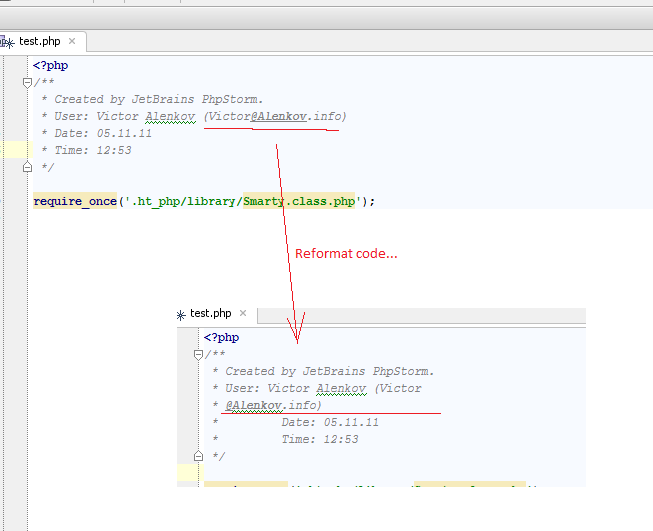The width and height of the screenshot is (653, 531).
Task: Click the file icon on lower test.php tab
Action: [x=181, y=315]
